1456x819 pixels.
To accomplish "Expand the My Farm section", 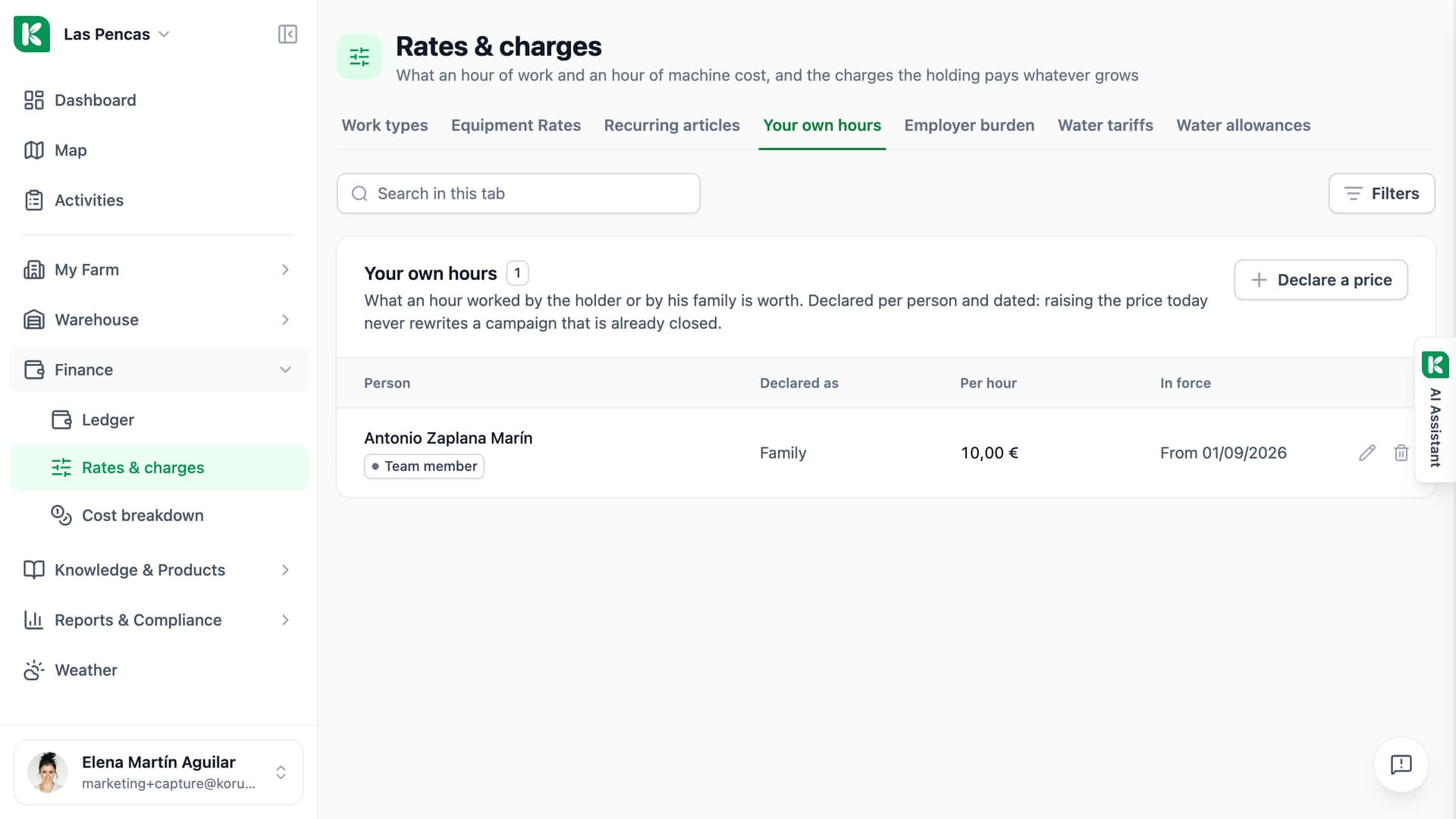I will click(158, 269).
